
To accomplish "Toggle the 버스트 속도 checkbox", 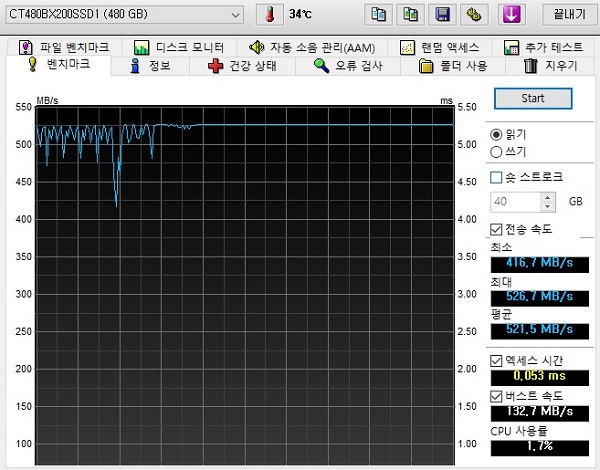I will click(x=496, y=396).
